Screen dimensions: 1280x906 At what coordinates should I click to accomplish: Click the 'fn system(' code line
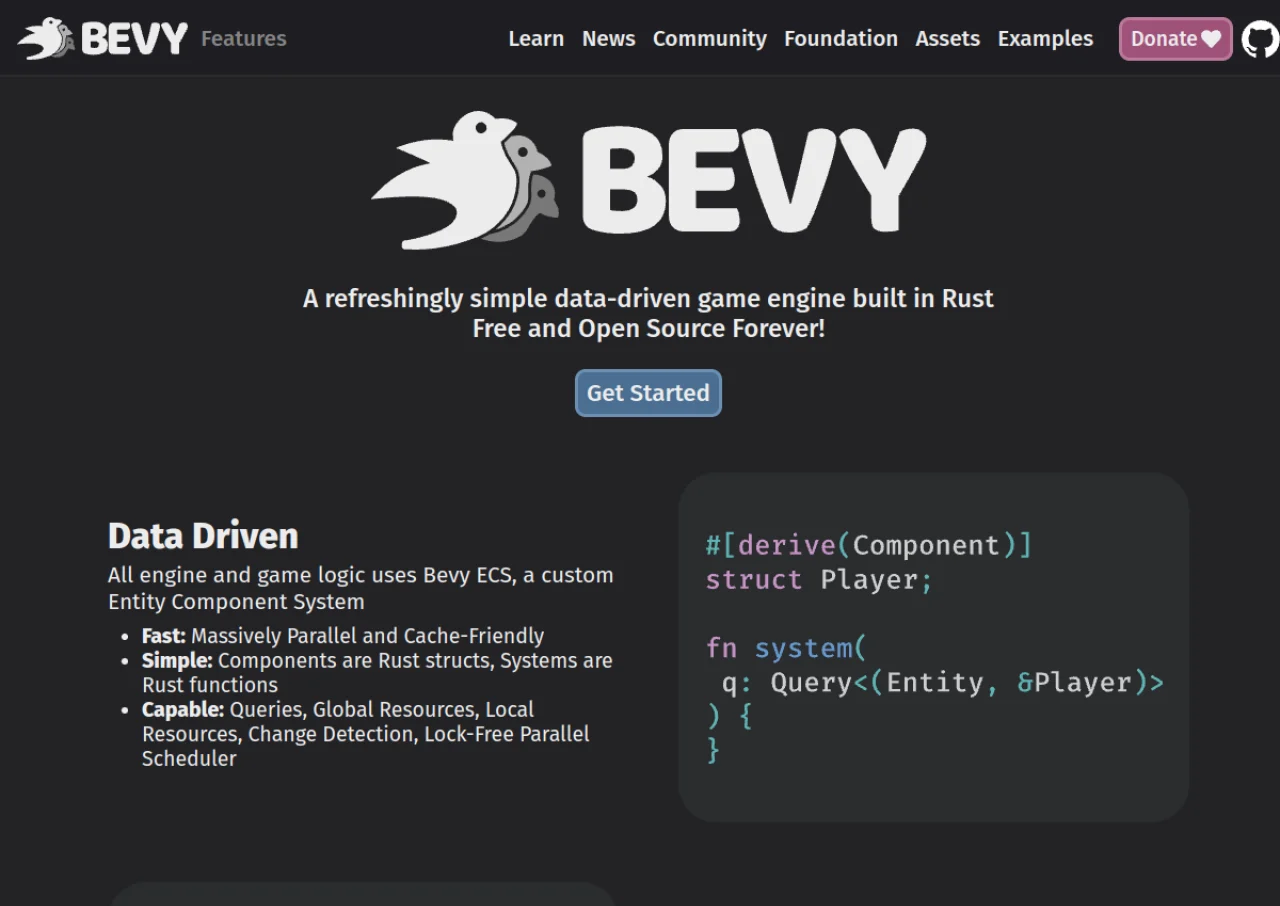click(786, 648)
